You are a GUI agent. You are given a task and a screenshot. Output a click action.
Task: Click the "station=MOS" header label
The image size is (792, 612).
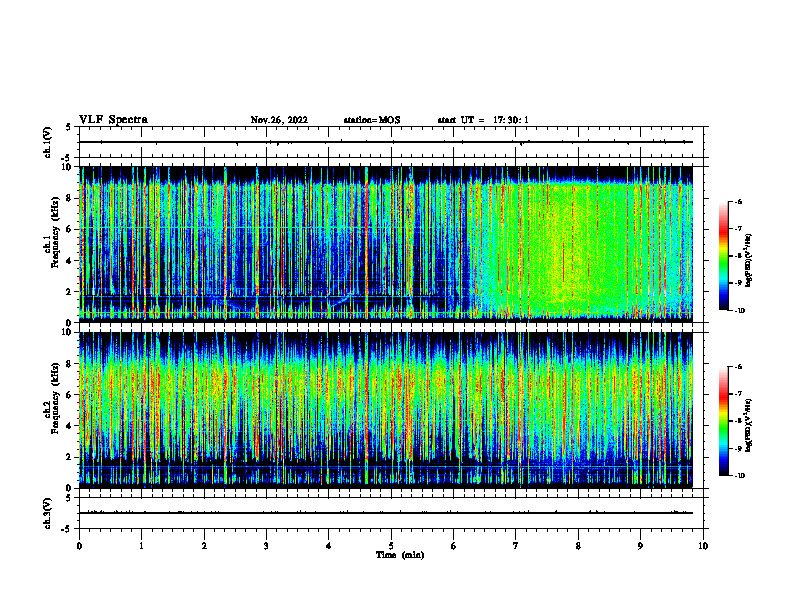(x=372, y=120)
